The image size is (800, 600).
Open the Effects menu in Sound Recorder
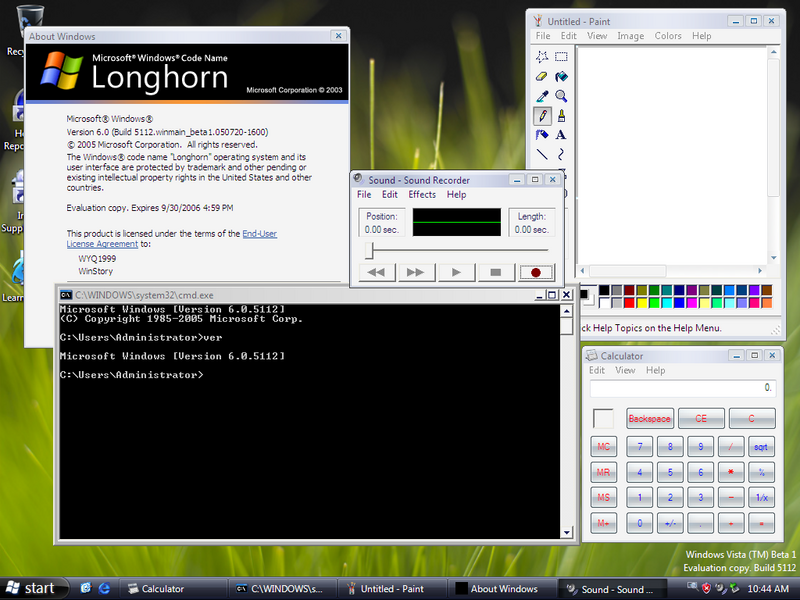pos(422,195)
